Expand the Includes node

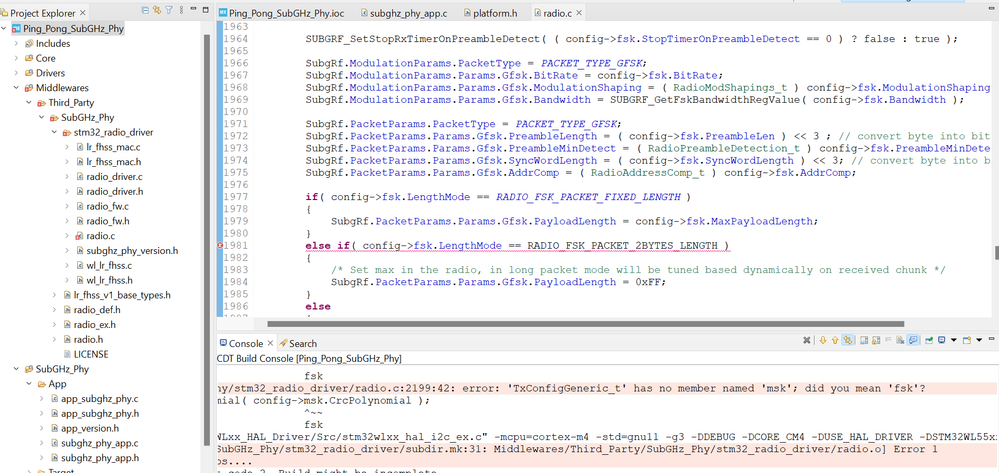(17, 43)
